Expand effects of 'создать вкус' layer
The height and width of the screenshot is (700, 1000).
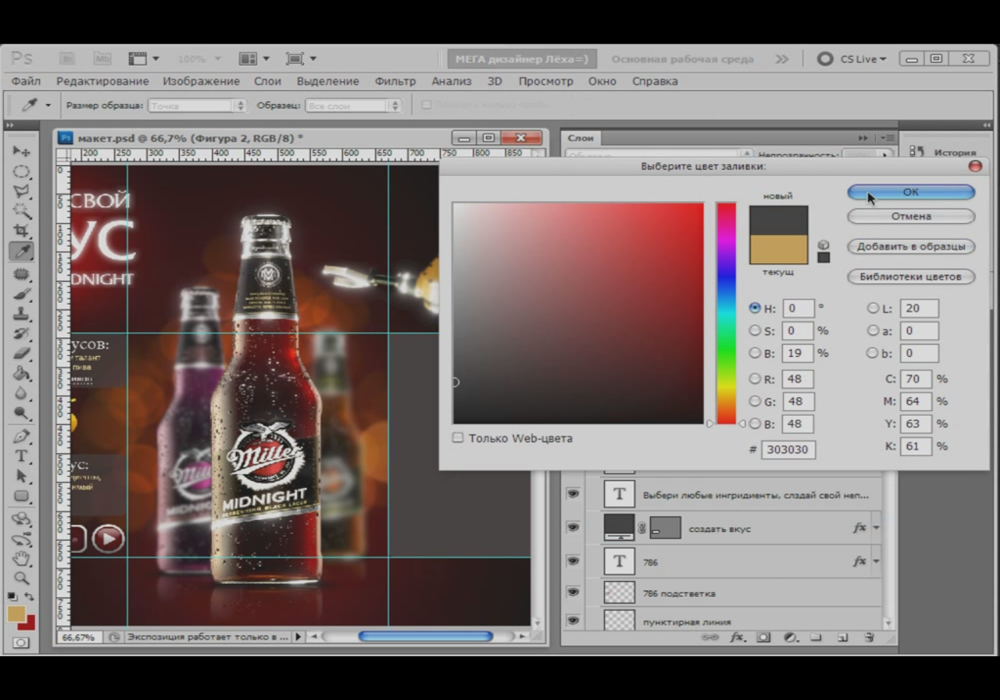pos(876,528)
